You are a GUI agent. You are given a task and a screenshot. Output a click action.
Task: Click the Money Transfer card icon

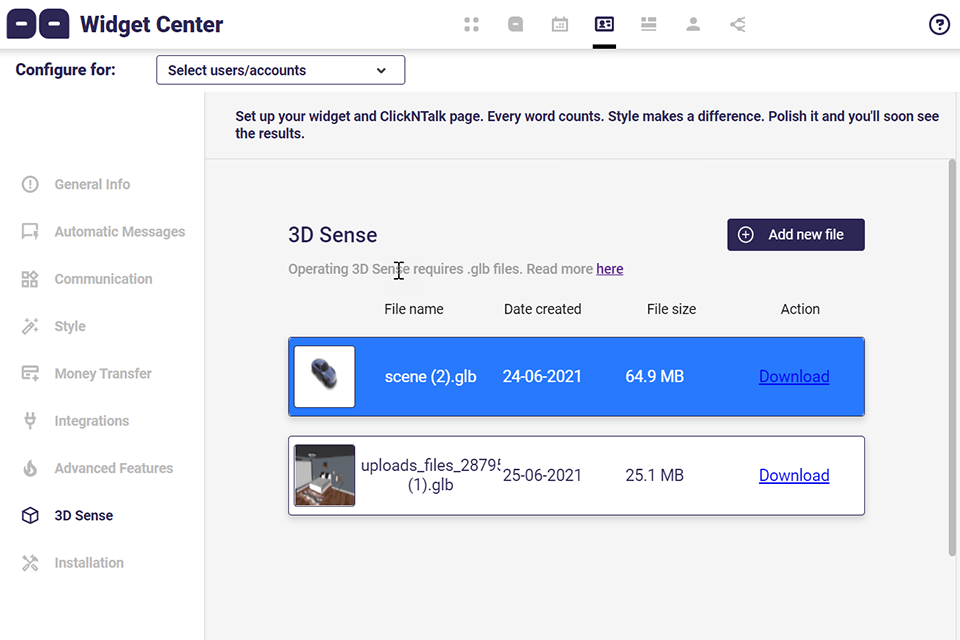tap(30, 373)
